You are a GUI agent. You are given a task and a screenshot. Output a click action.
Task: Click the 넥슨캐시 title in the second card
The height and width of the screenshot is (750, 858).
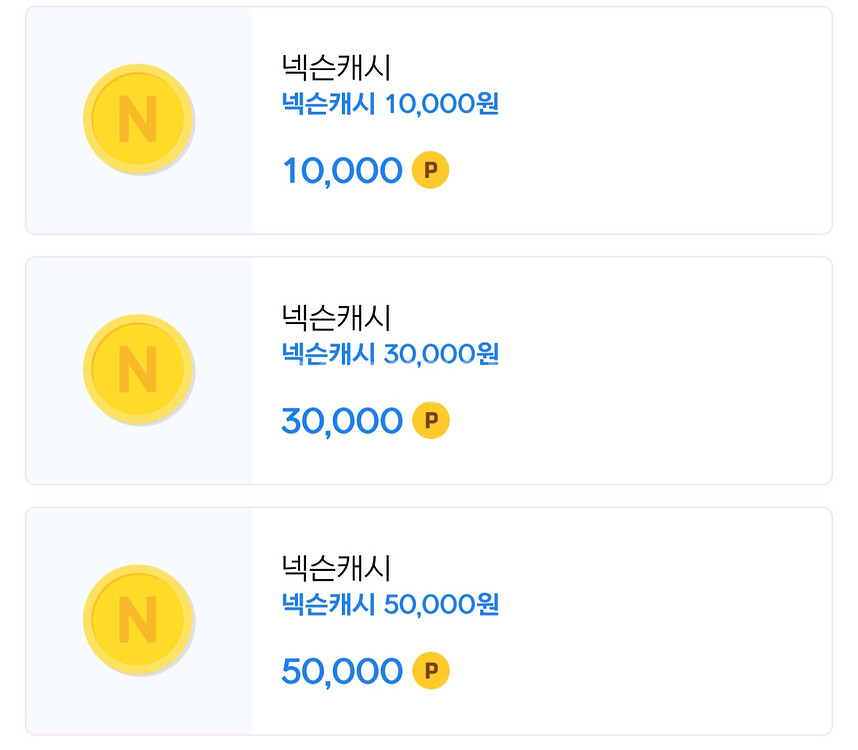click(337, 318)
